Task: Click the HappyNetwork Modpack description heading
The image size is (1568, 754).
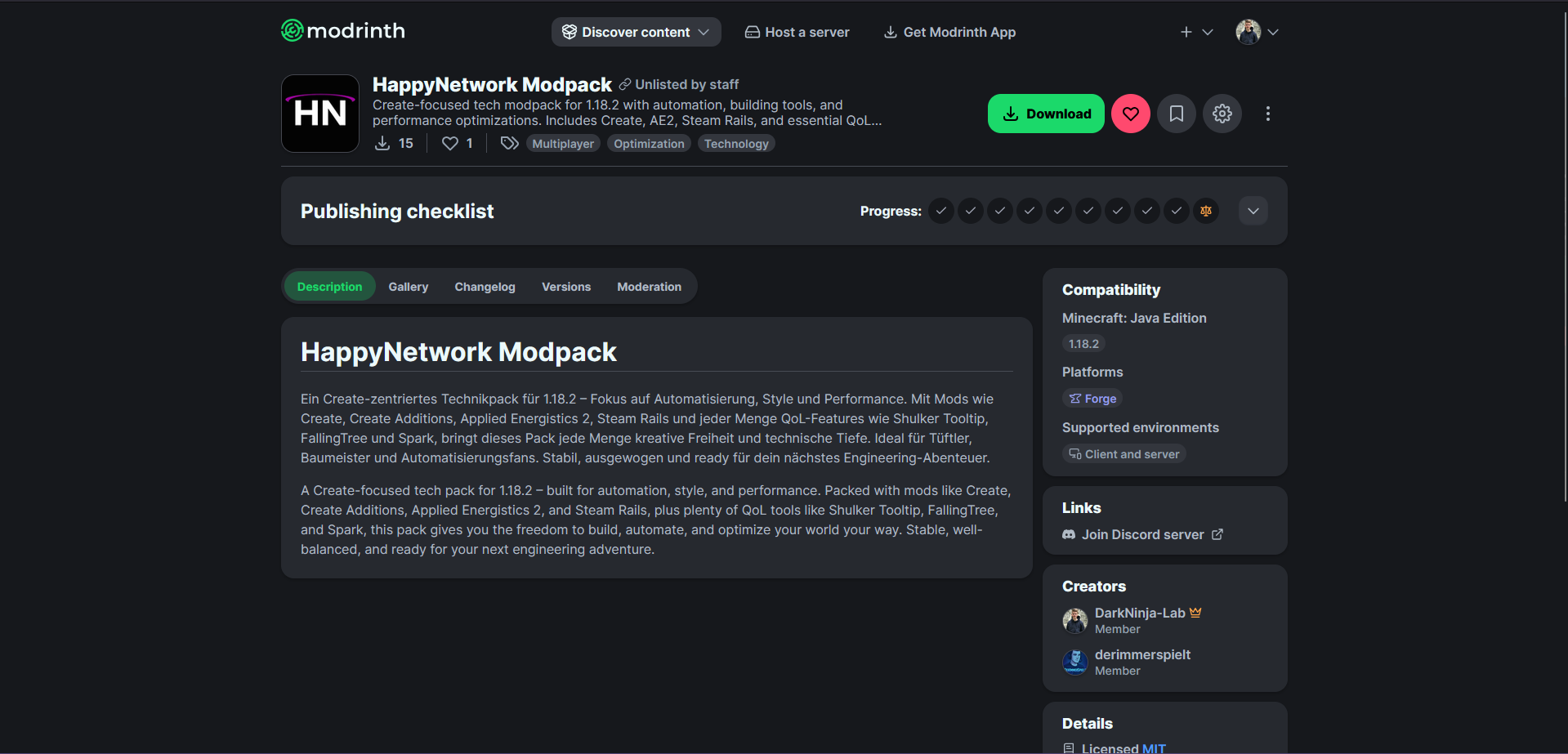Action: click(x=458, y=352)
